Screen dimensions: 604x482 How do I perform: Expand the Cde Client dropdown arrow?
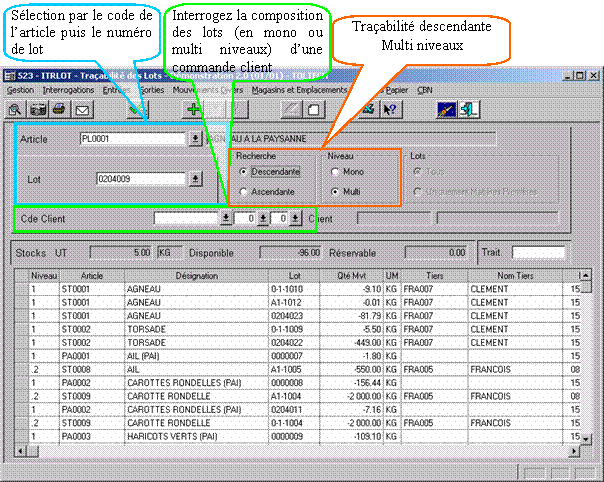coord(226,217)
